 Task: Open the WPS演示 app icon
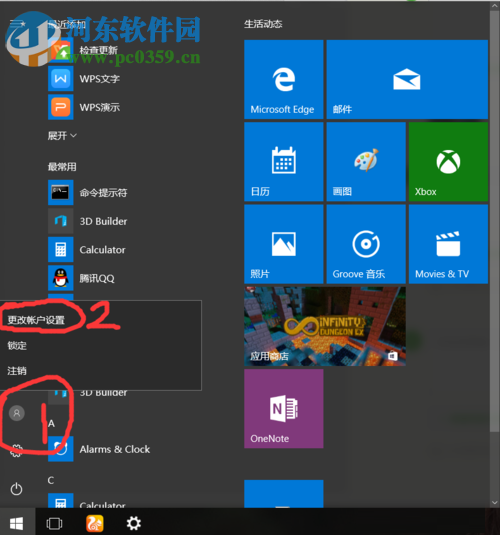[60, 107]
